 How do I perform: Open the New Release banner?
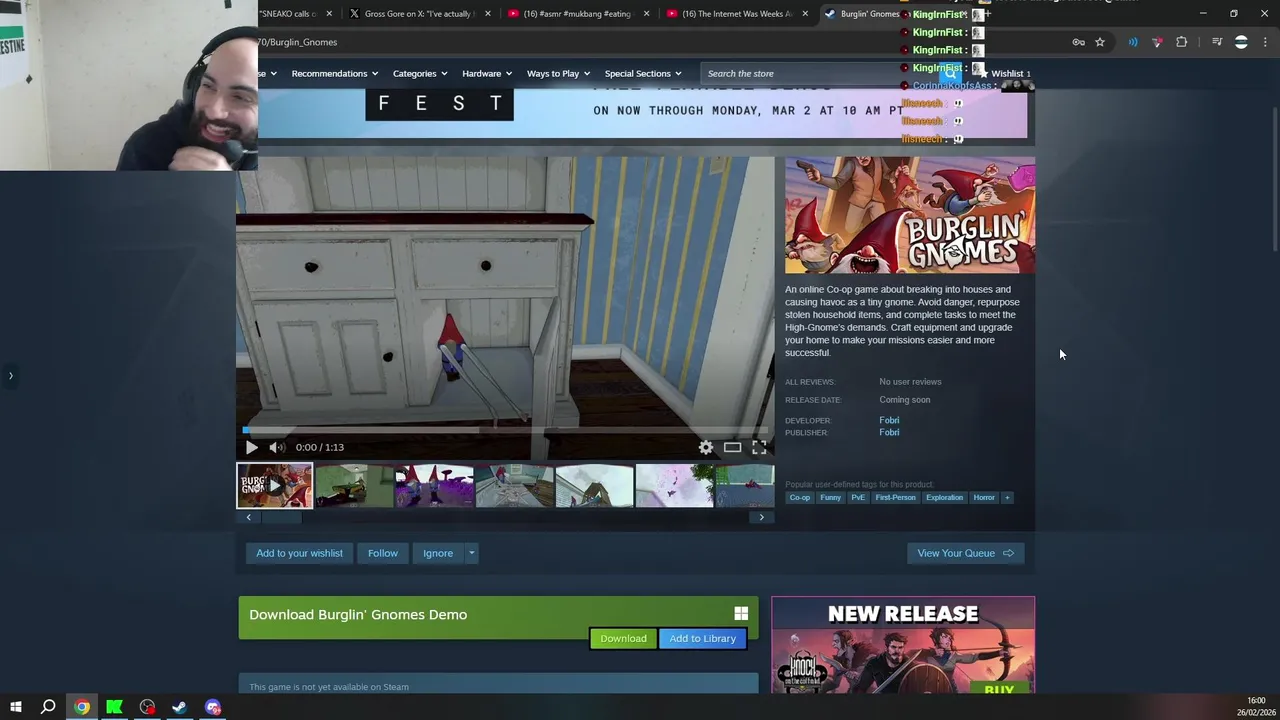click(x=903, y=645)
